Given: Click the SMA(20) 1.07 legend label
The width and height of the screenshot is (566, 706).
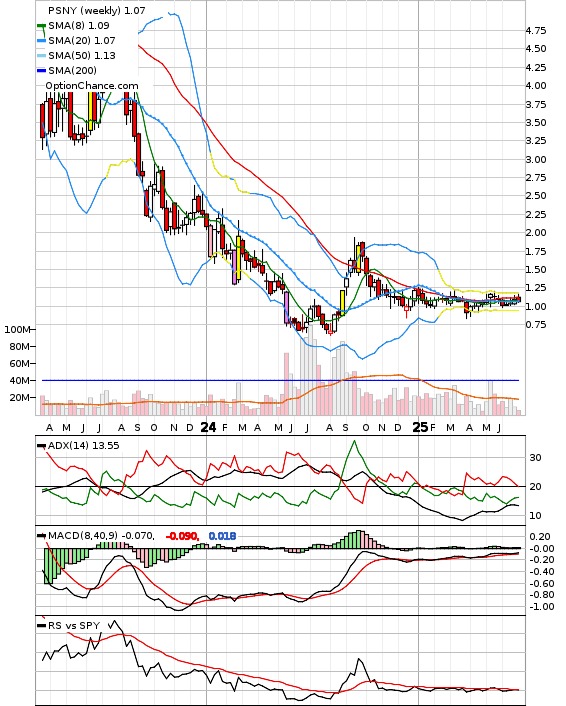Looking at the screenshot, I should (x=82, y=41).
